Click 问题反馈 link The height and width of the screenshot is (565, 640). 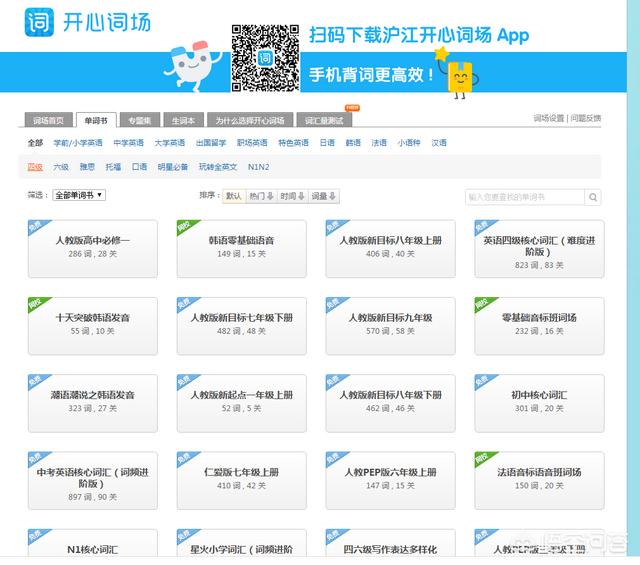[x=586, y=118]
